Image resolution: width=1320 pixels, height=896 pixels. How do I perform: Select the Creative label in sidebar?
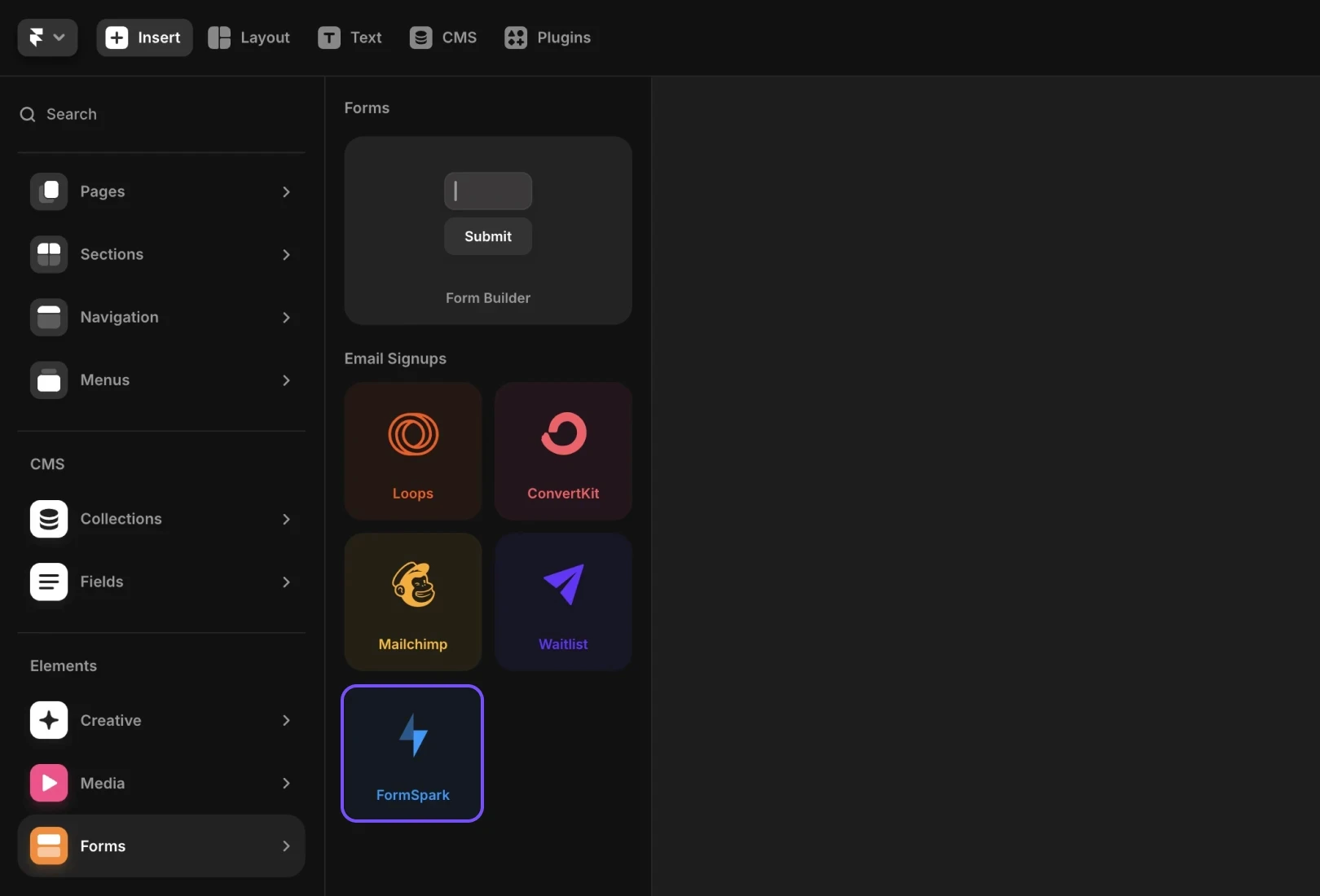[x=111, y=720]
